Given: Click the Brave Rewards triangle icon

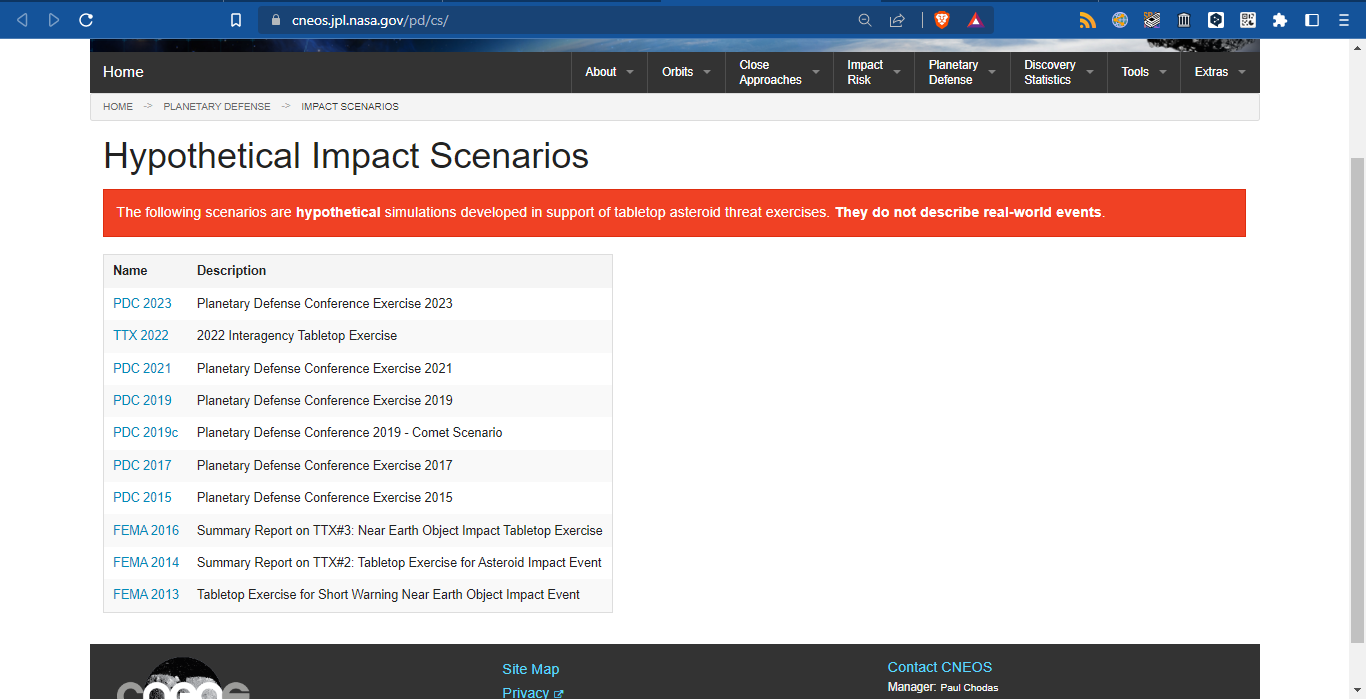Looking at the screenshot, I should tap(975, 20).
